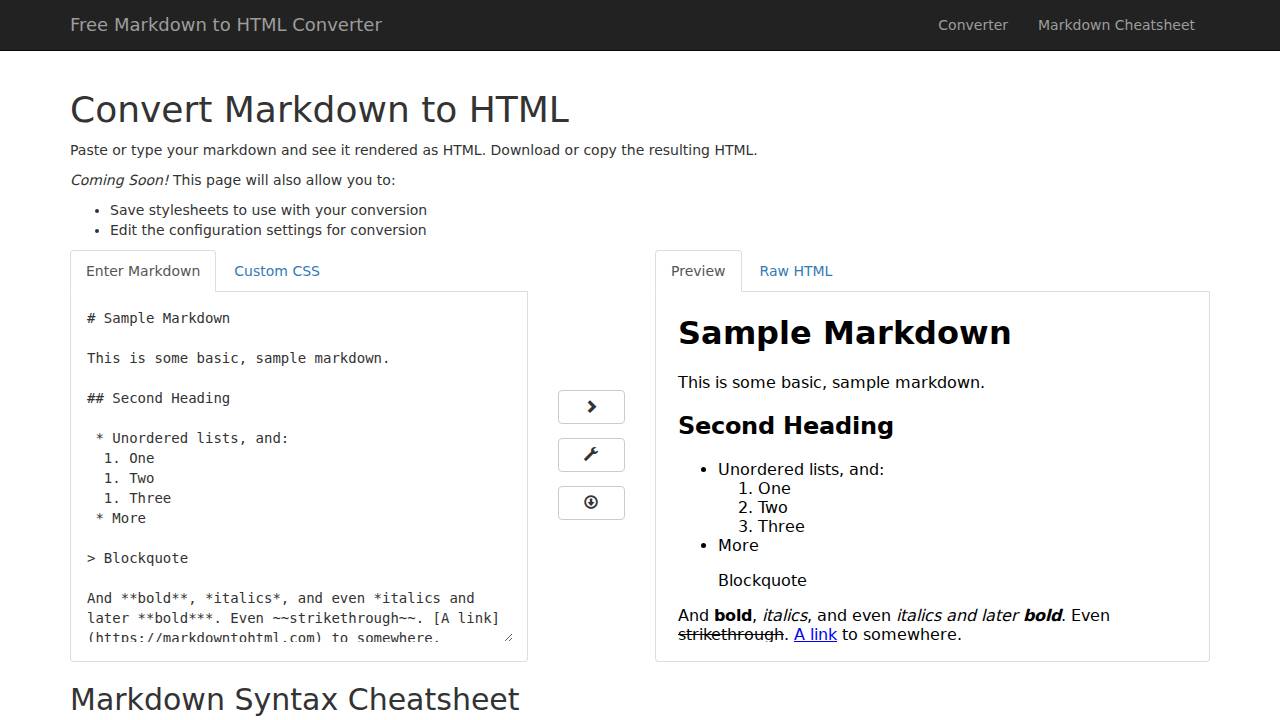Select the Preview tab
The image size is (1280, 720).
(697, 270)
